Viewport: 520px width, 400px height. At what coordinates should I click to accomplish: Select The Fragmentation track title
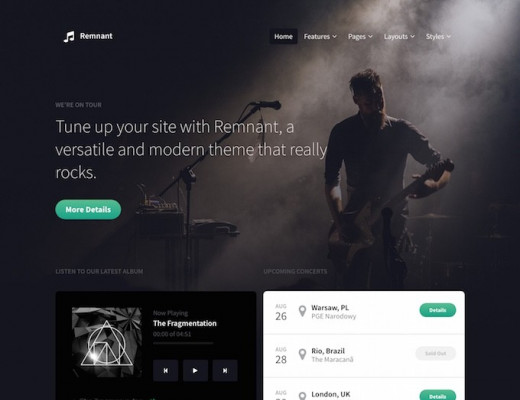(x=185, y=323)
